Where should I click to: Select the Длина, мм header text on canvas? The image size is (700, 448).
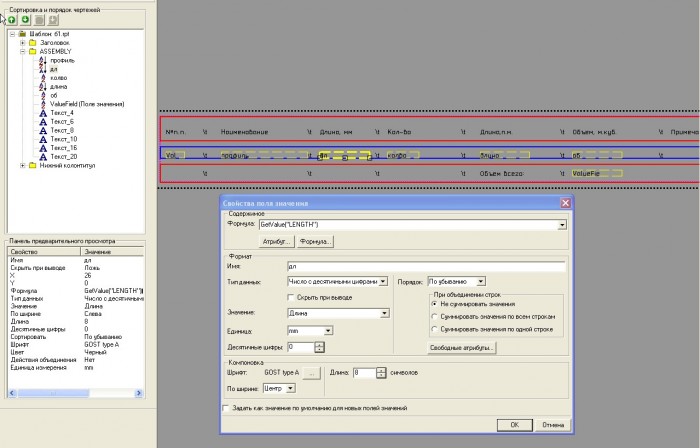[336, 132]
